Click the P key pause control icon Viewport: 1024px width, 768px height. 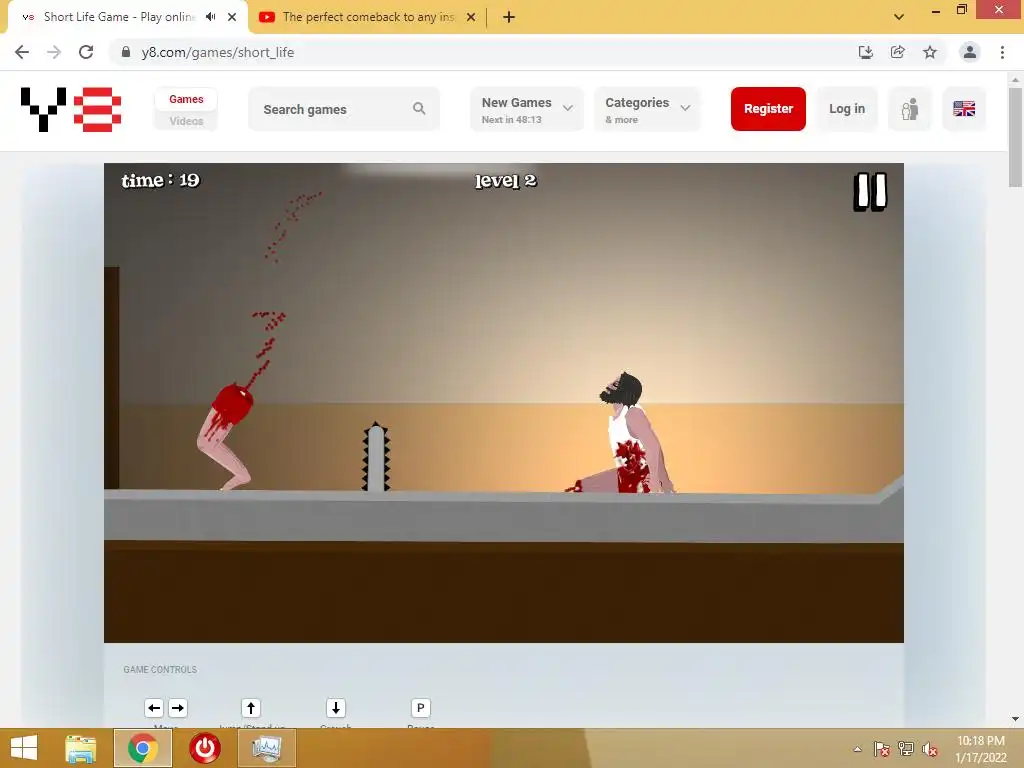click(x=421, y=708)
